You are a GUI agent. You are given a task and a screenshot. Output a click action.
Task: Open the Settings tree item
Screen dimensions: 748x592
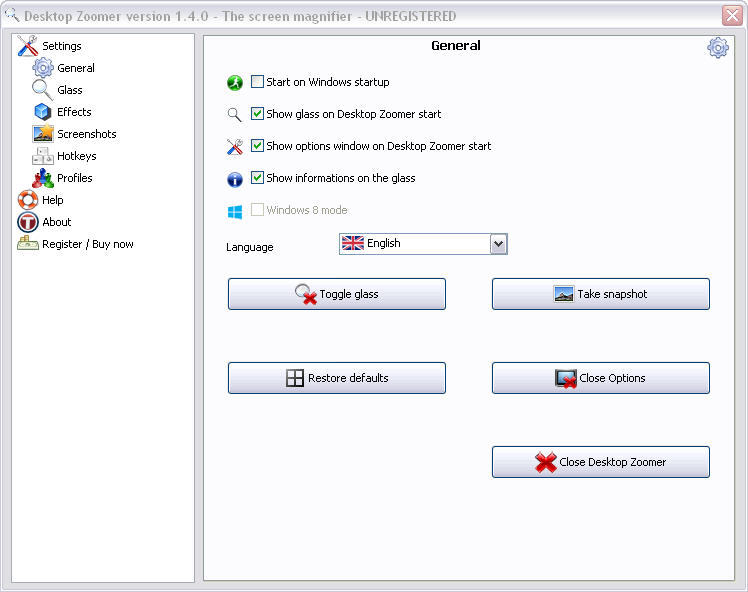coord(62,46)
